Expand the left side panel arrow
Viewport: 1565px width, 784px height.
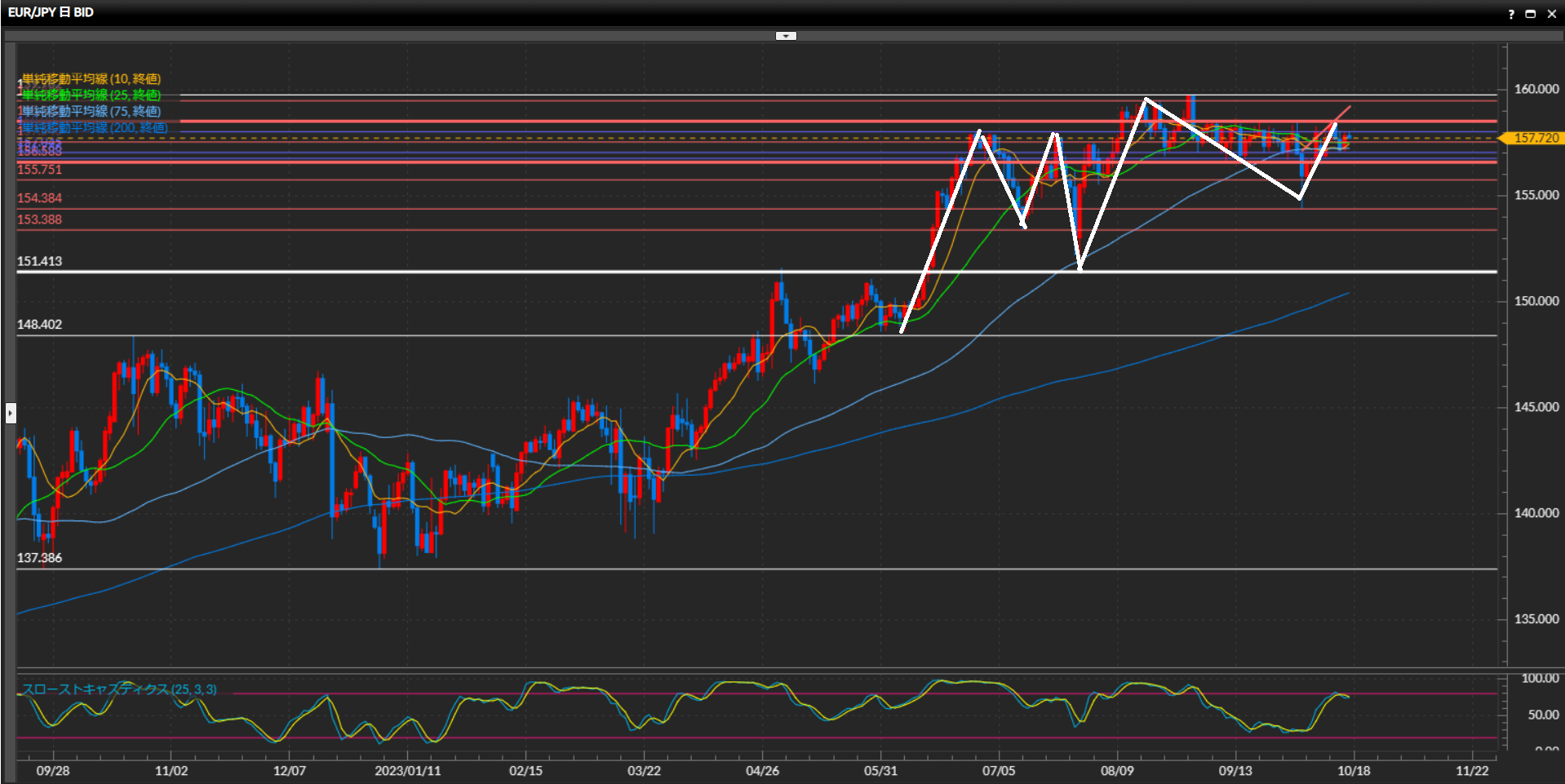tap(10, 413)
